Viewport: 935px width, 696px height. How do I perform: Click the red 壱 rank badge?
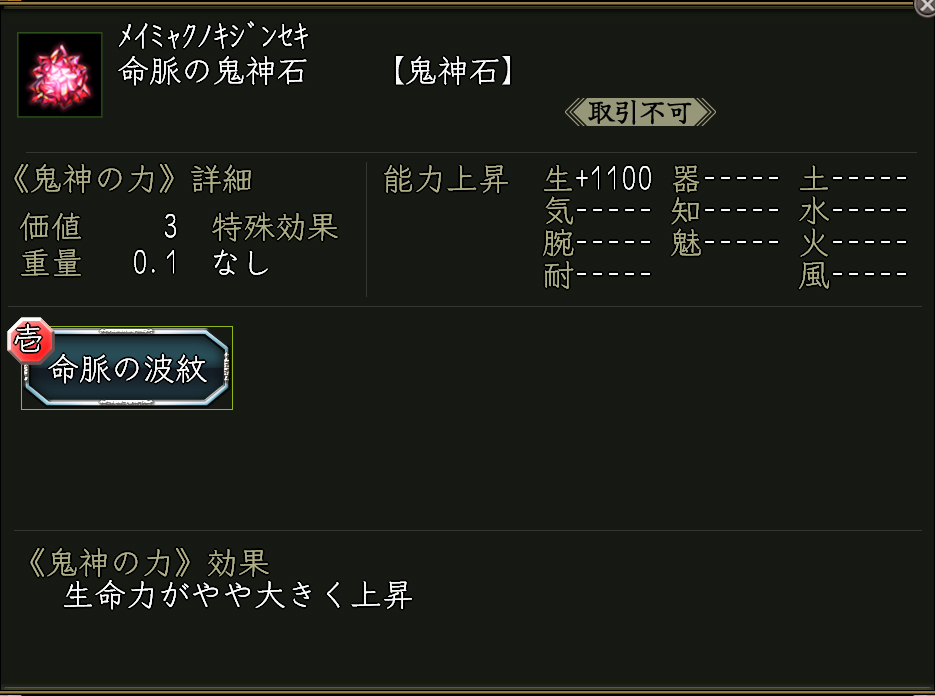tap(27, 341)
